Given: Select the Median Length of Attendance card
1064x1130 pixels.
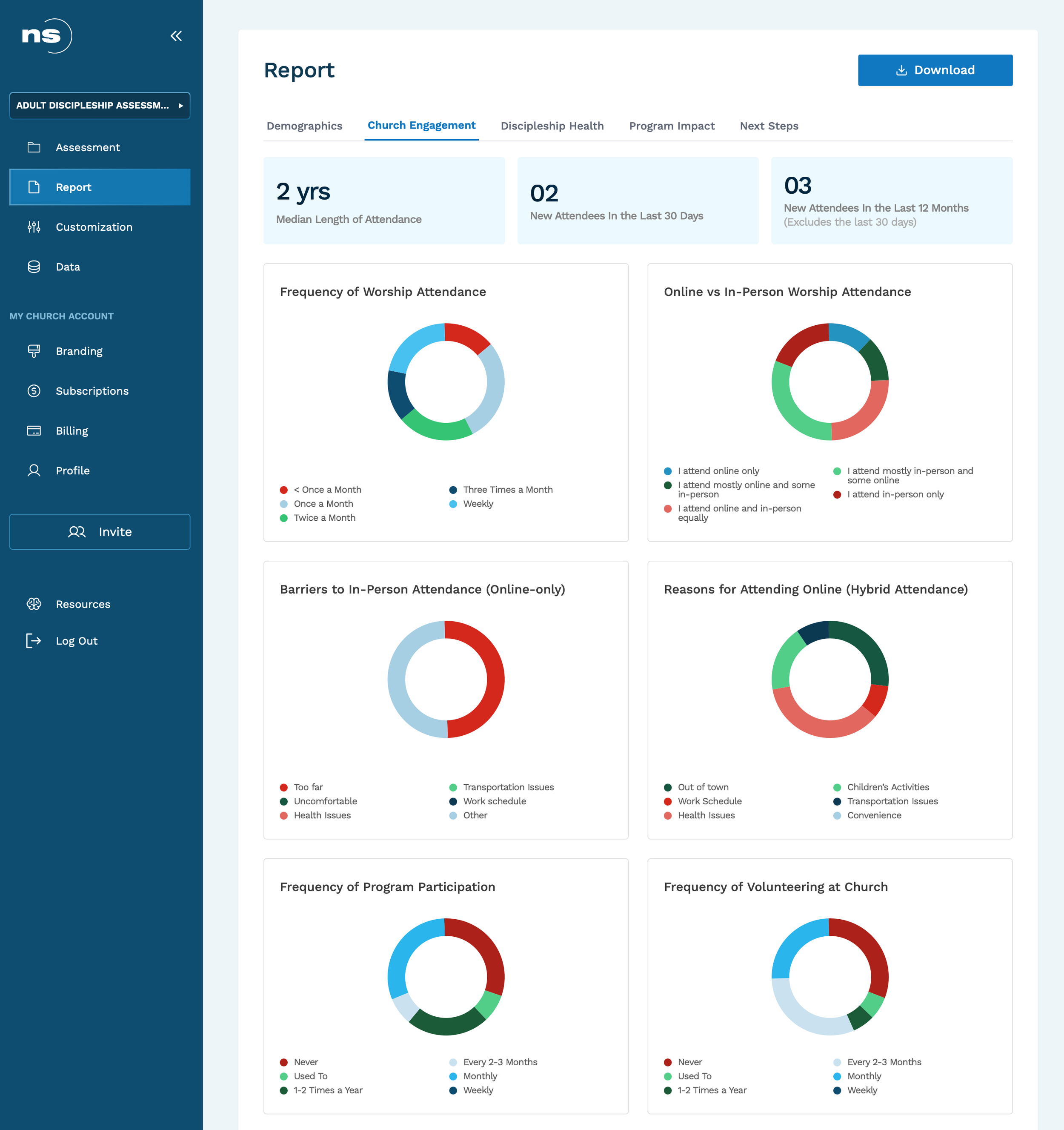Looking at the screenshot, I should 384,201.
